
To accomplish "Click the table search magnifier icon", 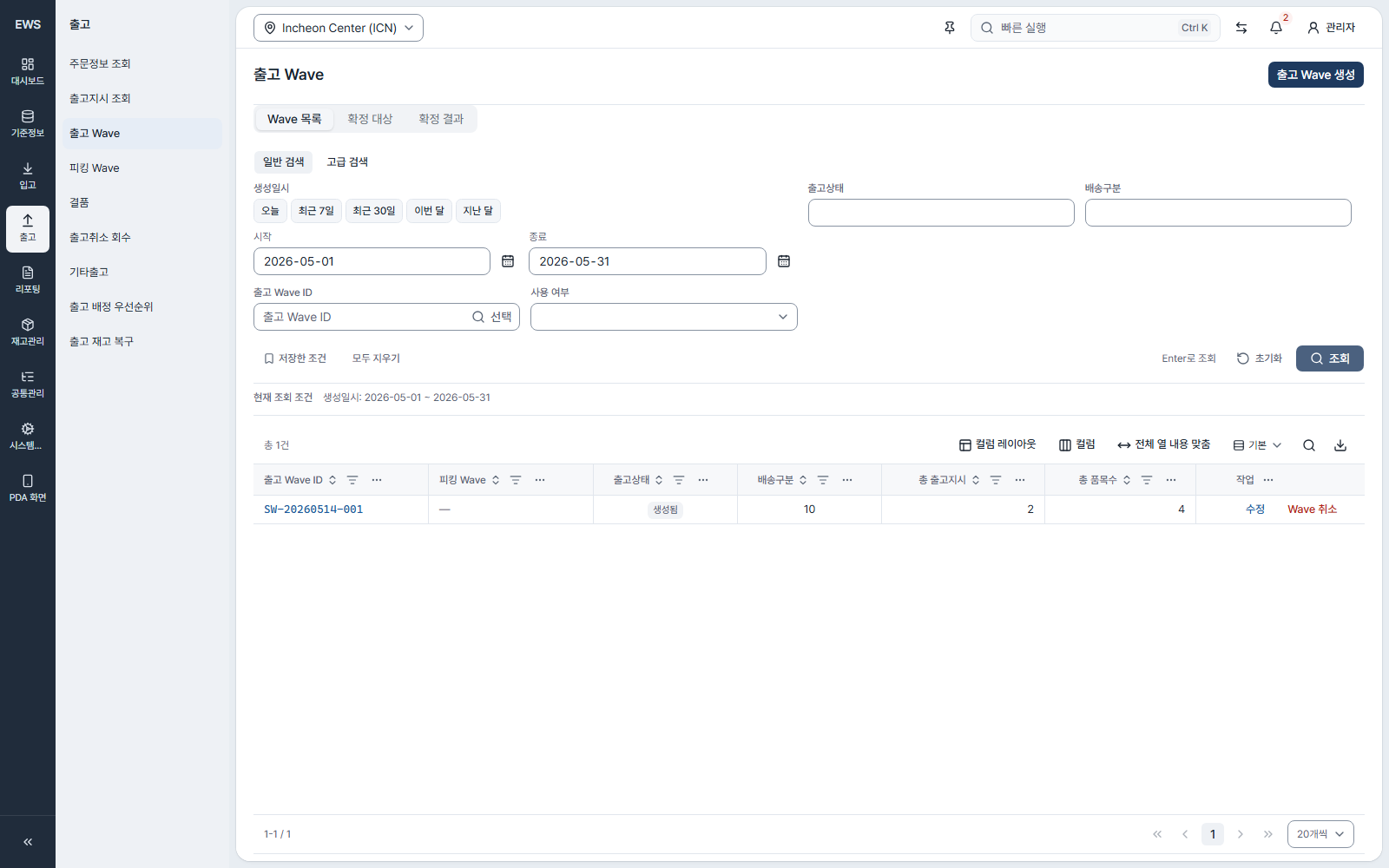I will [x=1309, y=445].
